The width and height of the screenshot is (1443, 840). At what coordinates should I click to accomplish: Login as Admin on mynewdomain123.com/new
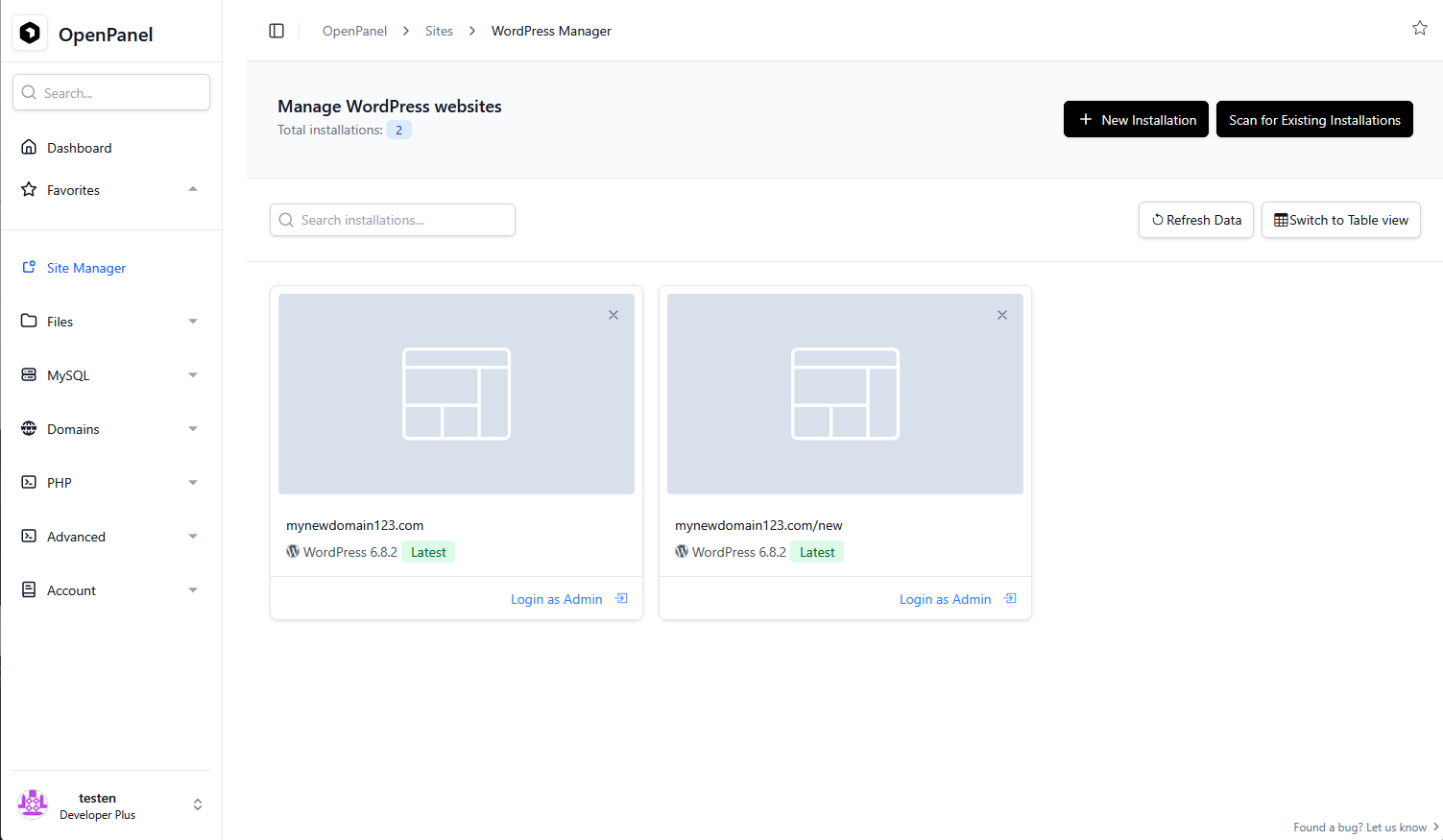946,599
